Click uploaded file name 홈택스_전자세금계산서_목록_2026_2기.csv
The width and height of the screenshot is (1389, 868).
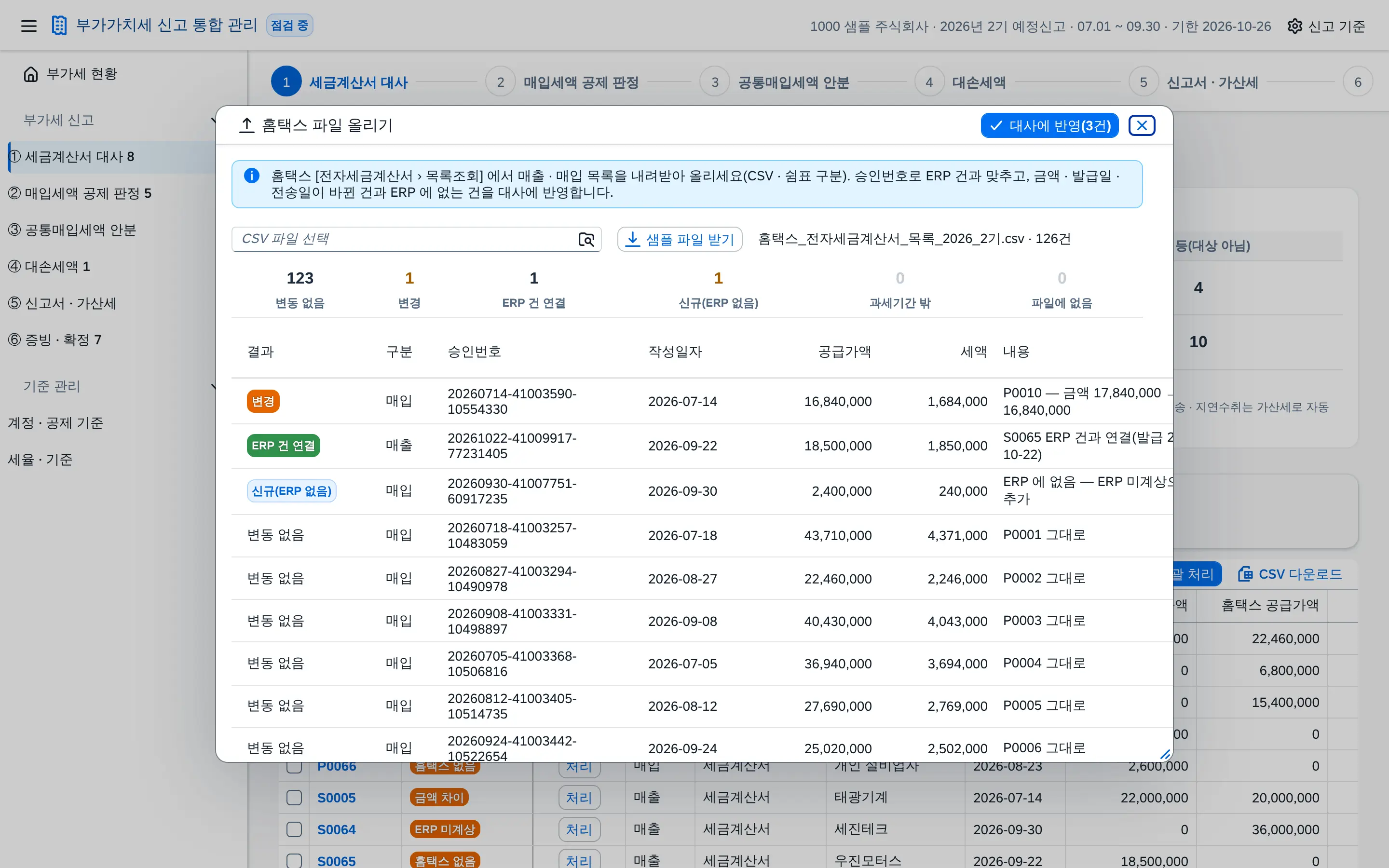pos(891,239)
